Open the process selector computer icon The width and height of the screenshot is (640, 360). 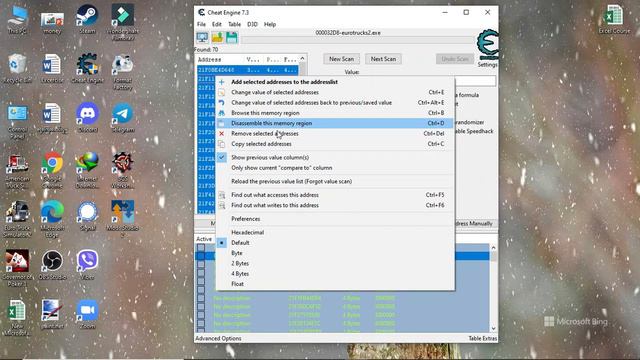(x=202, y=38)
